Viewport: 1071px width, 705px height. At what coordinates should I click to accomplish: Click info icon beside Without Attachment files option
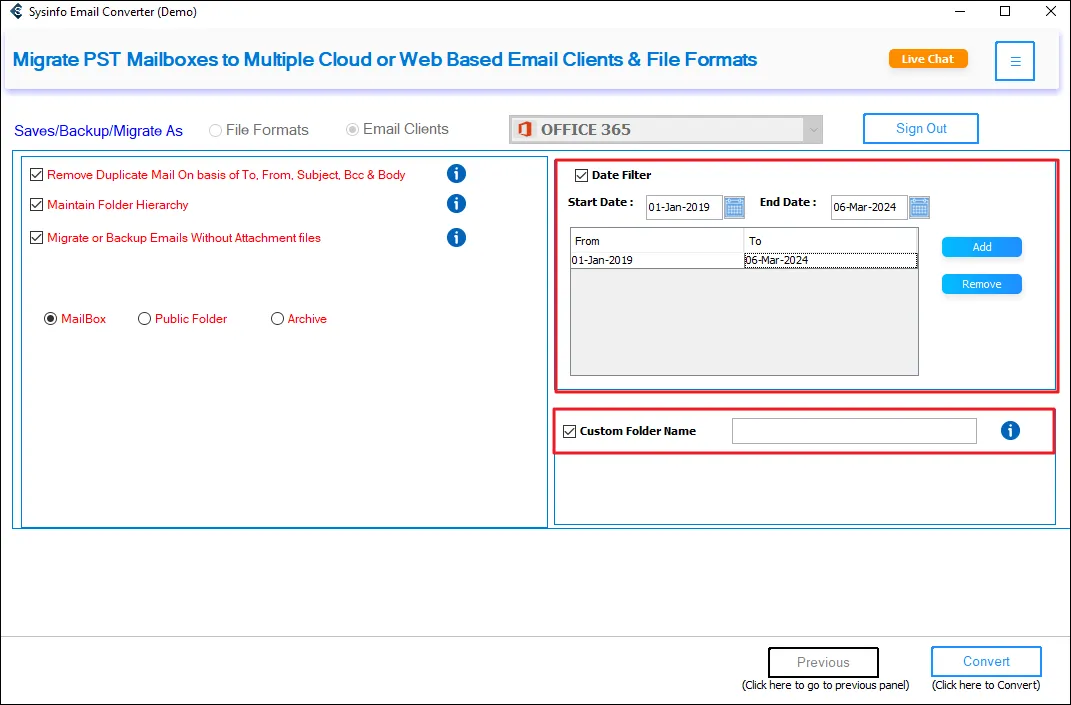456,238
